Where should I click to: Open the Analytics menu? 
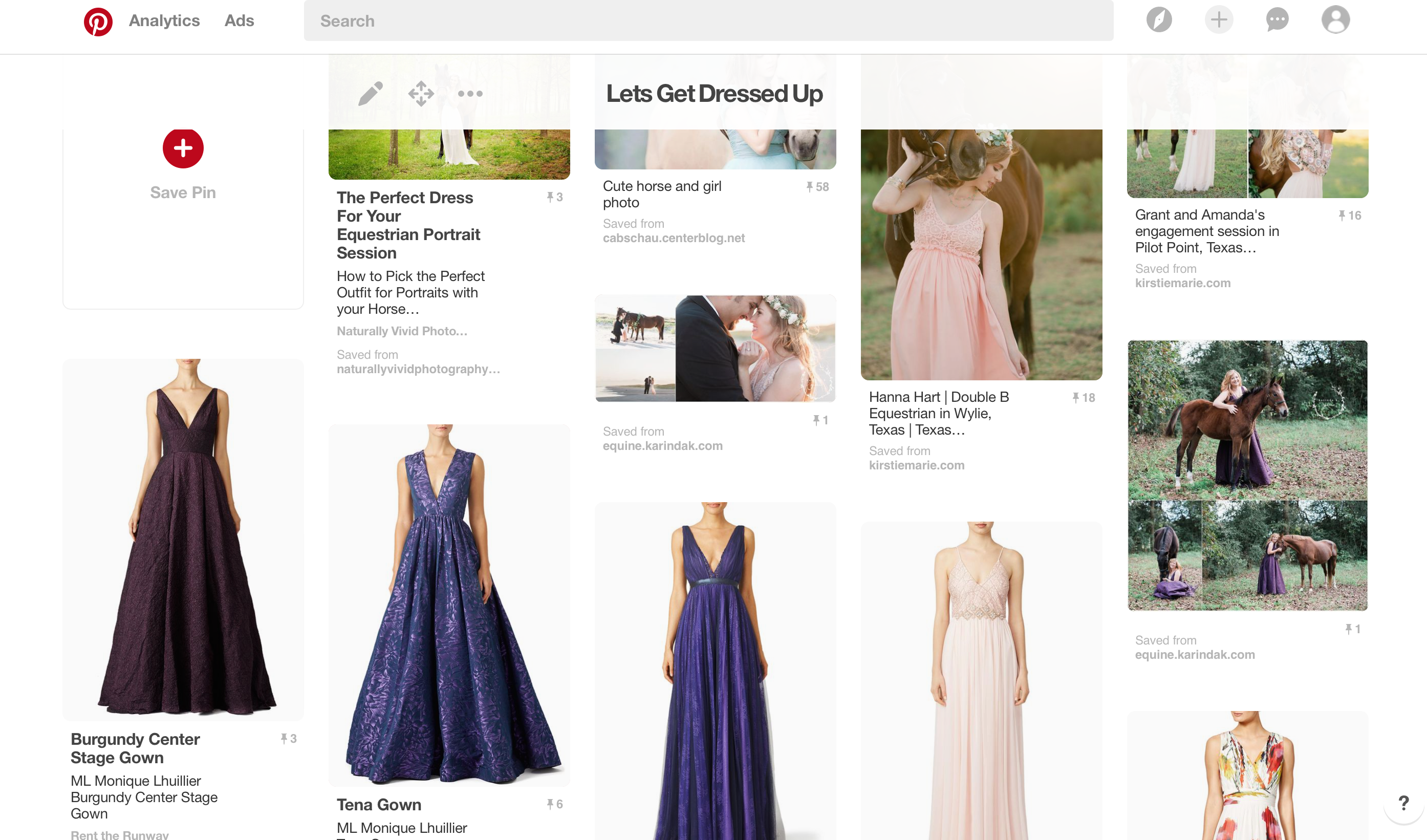click(164, 21)
